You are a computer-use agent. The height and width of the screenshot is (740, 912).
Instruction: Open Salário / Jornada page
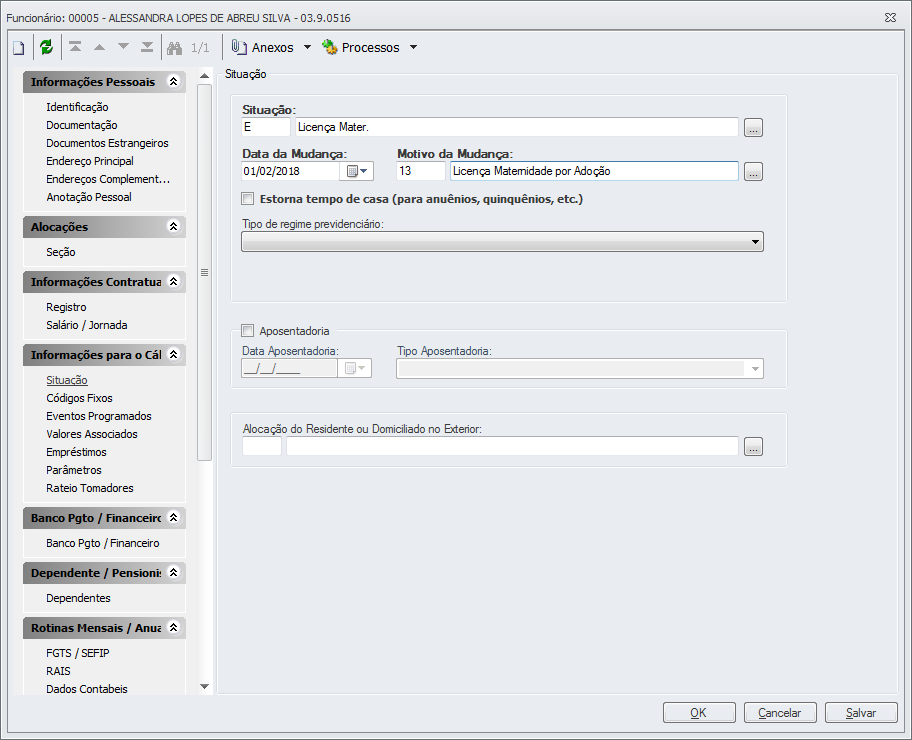pyautogui.click(x=87, y=325)
